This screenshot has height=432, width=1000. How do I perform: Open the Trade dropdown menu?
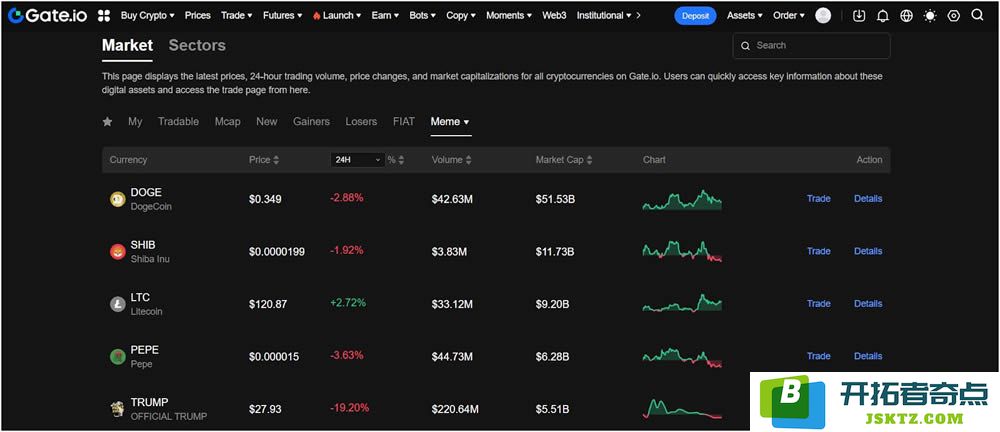click(x=237, y=15)
